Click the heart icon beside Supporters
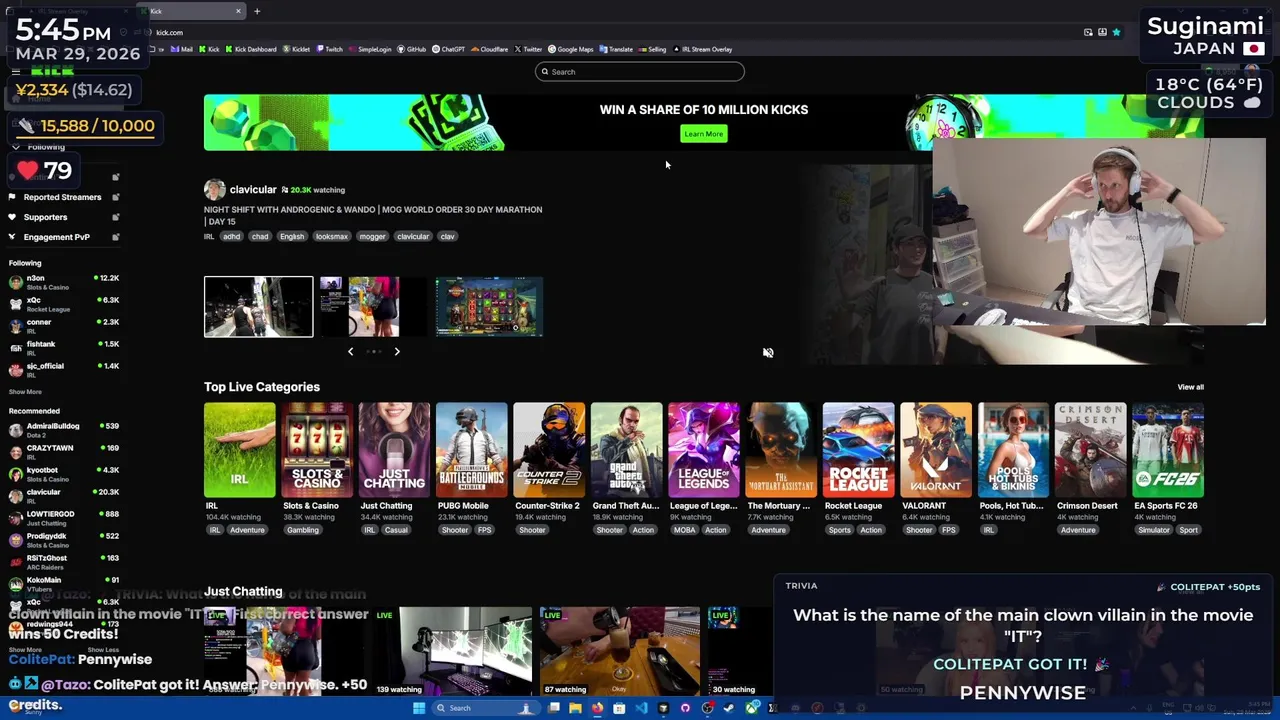1280x720 pixels. (x=12, y=217)
